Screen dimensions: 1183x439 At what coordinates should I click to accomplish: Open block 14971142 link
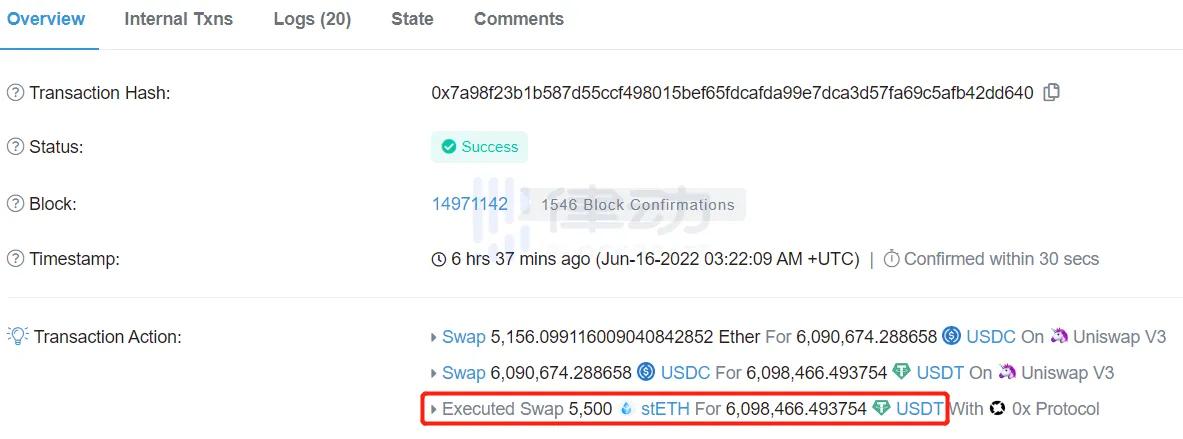[x=469, y=204]
